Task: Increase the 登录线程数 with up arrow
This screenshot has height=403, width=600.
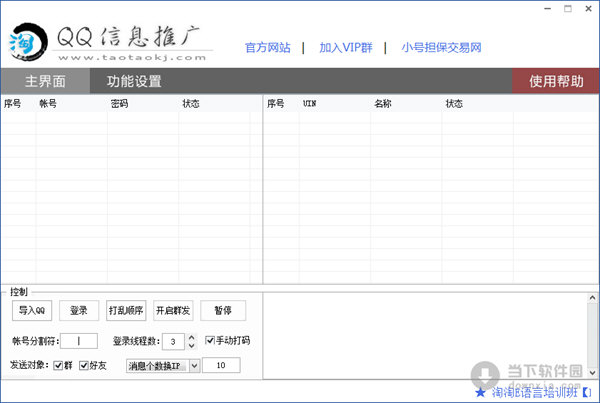Action: click(192, 338)
